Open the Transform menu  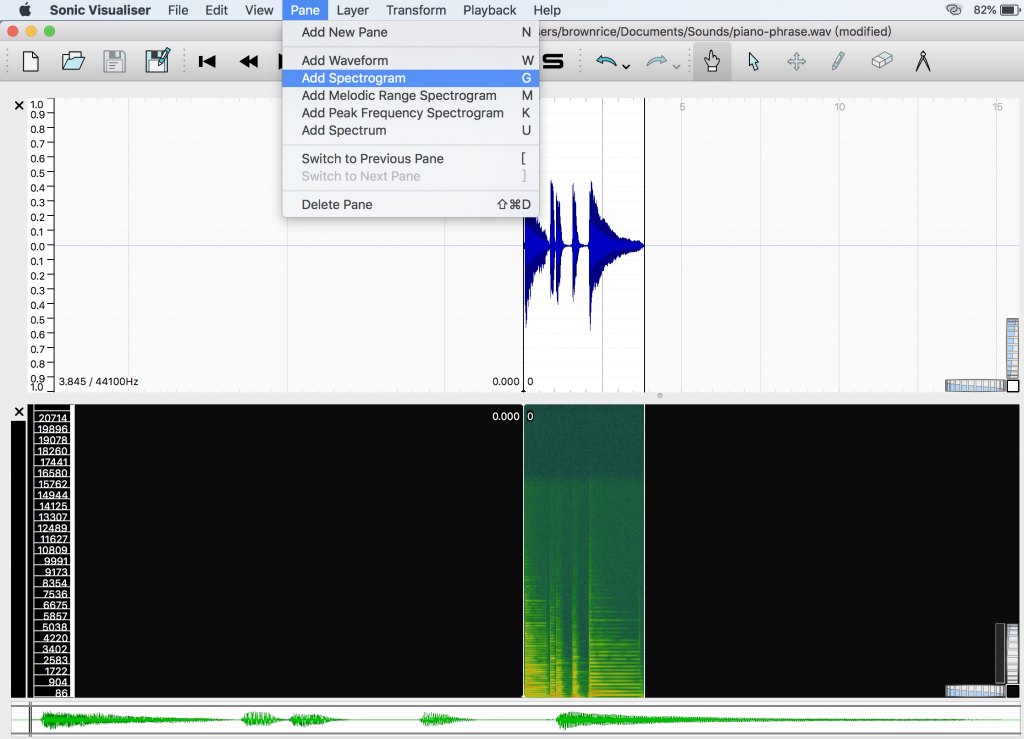point(416,10)
